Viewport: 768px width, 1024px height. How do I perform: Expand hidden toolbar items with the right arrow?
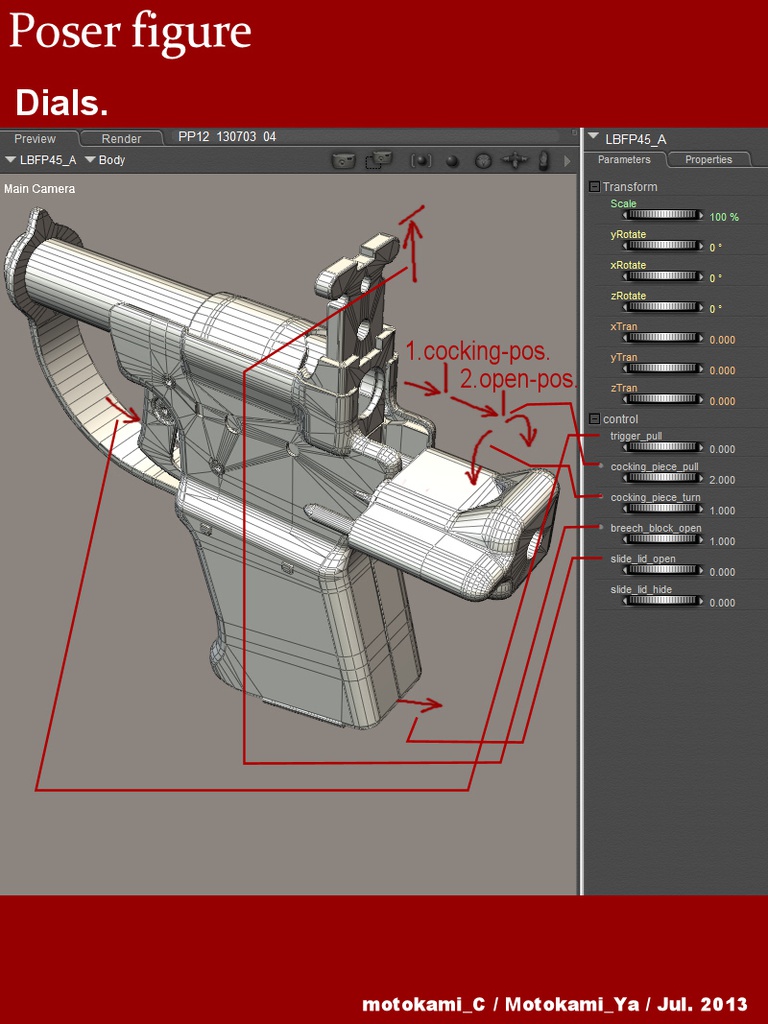coord(567,160)
